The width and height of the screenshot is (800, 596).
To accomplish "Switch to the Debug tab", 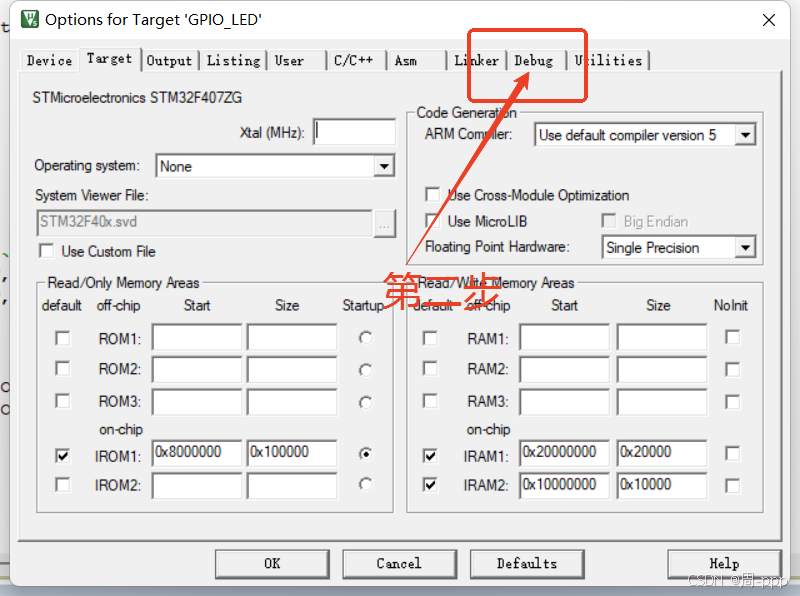I will (535, 60).
